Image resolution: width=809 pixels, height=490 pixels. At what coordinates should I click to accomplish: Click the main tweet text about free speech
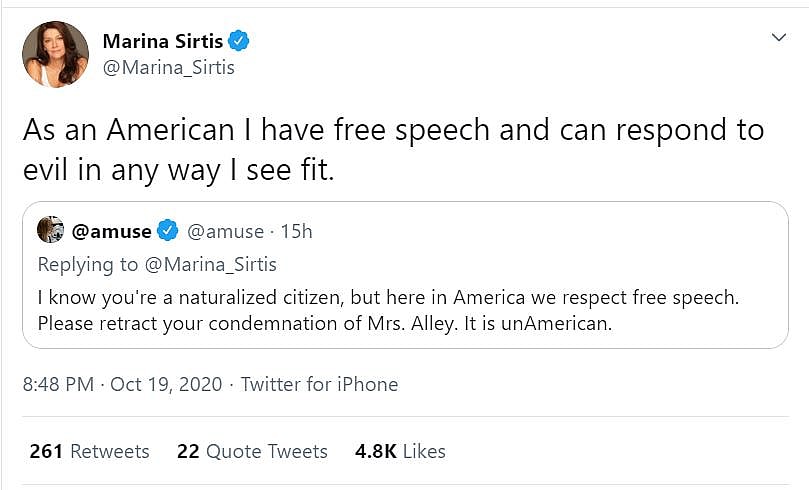point(393,149)
